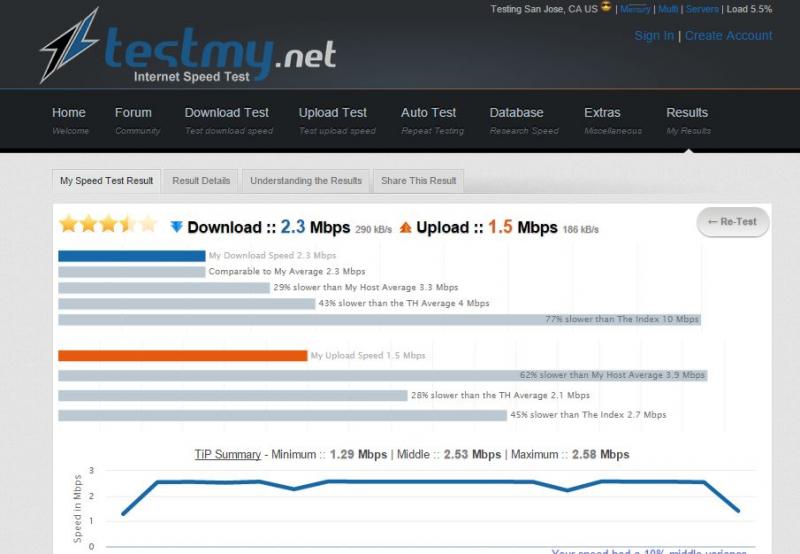Open the TiP Summary link
The width and height of the screenshot is (800, 554).
tap(228, 455)
